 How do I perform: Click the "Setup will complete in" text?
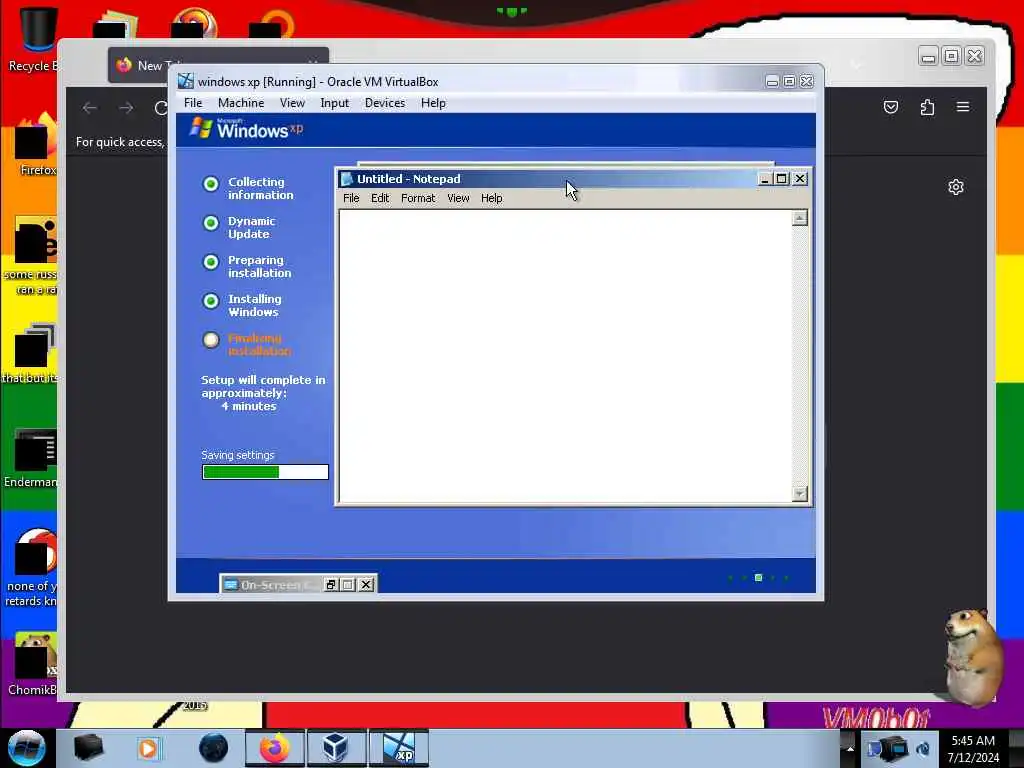click(263, 380)
